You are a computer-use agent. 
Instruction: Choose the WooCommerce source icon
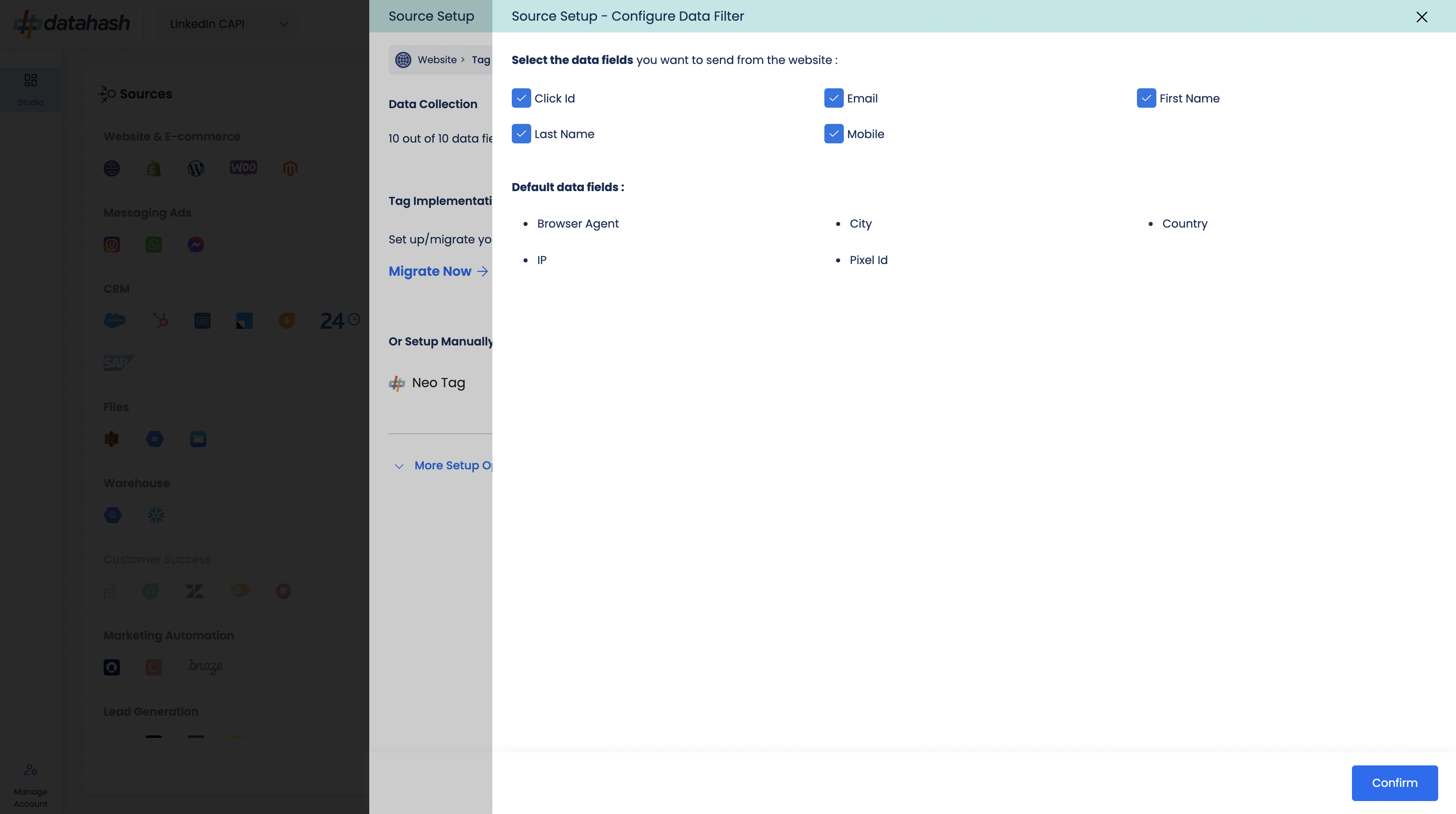[243, 168]
